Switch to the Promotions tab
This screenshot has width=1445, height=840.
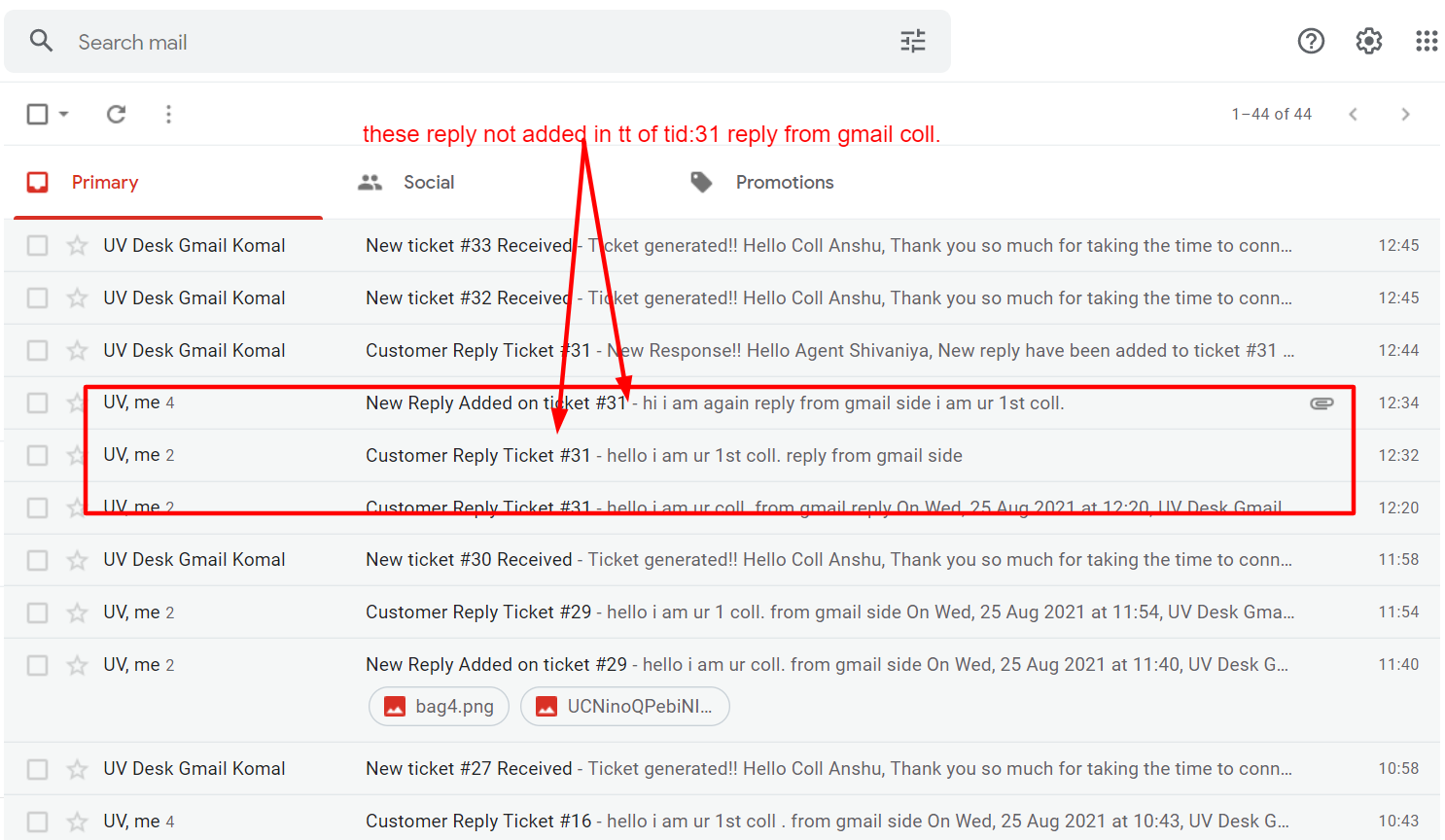(x=761, y=183)
